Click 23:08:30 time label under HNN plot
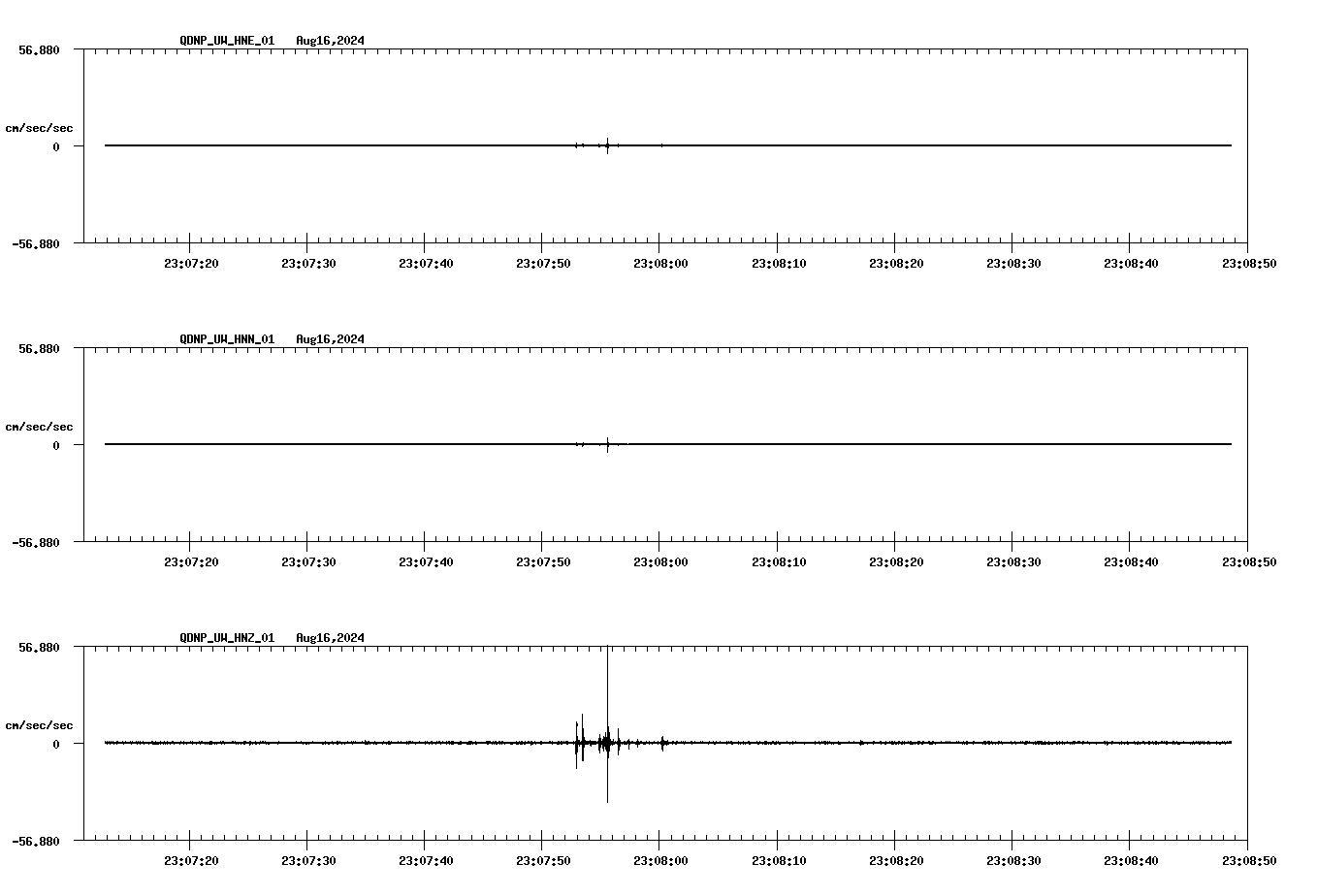Viewport: 1317px width, 896px height. (1013, 561)
